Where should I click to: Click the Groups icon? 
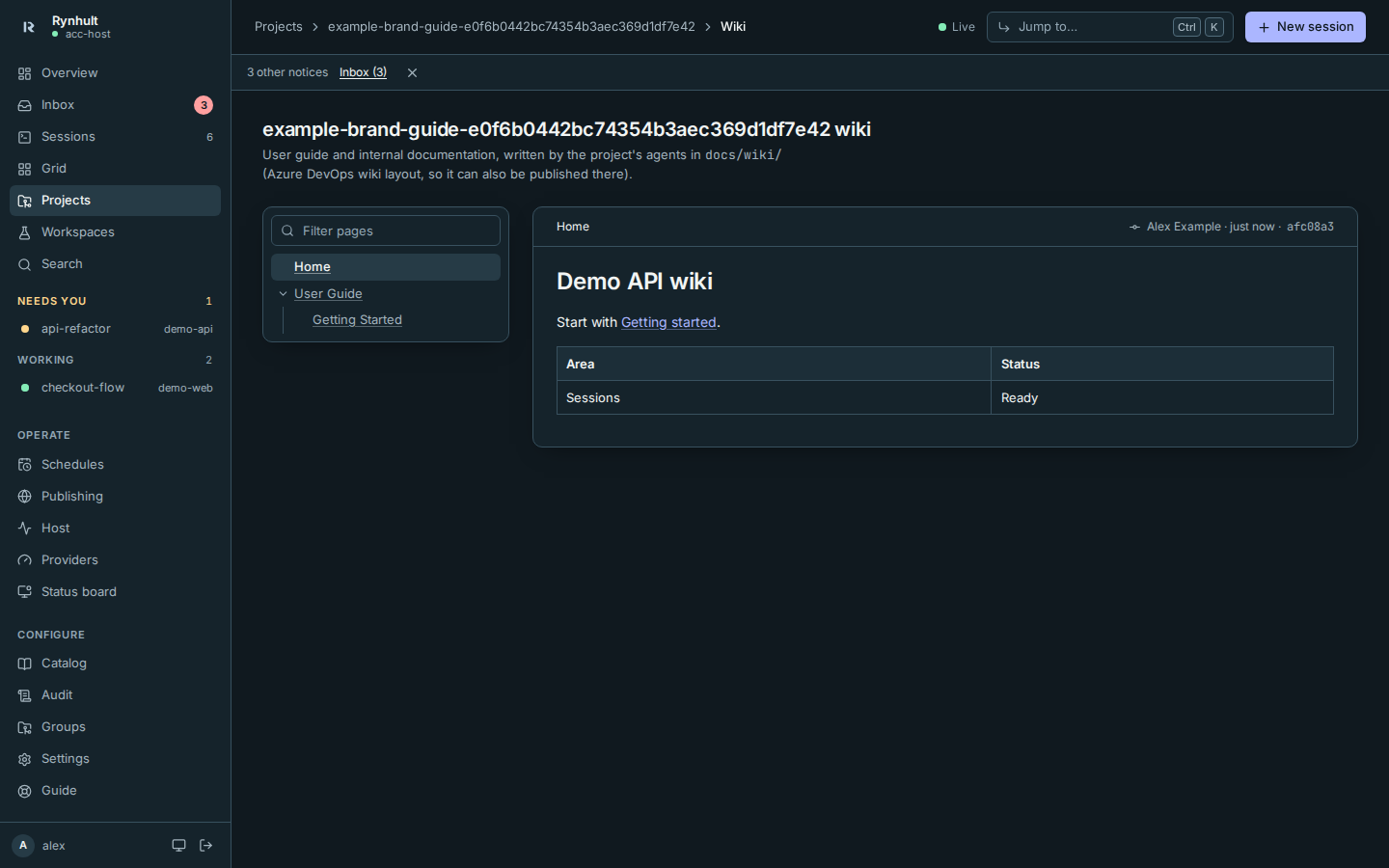[x=25, y=727]
